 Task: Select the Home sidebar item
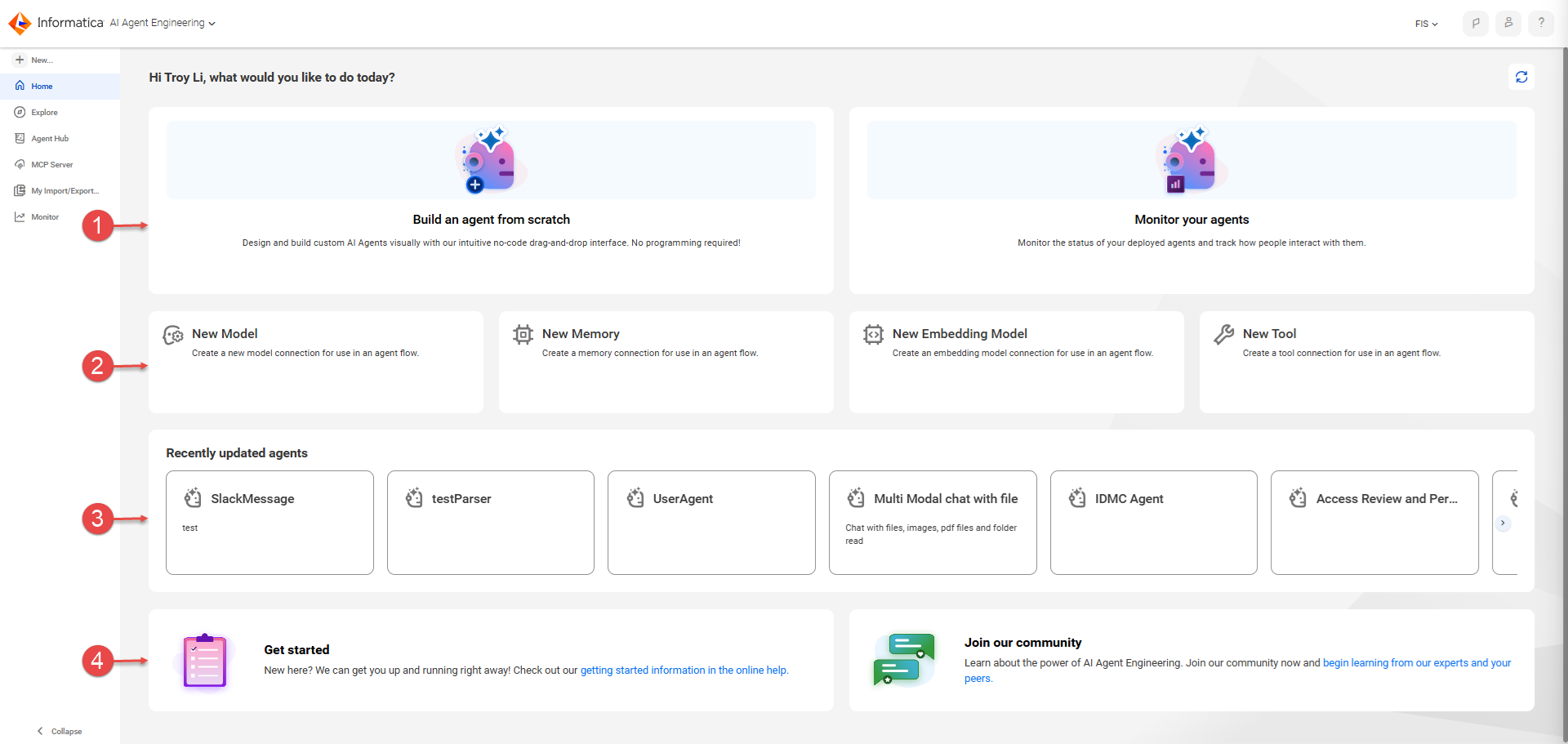[x=60, y=86]
